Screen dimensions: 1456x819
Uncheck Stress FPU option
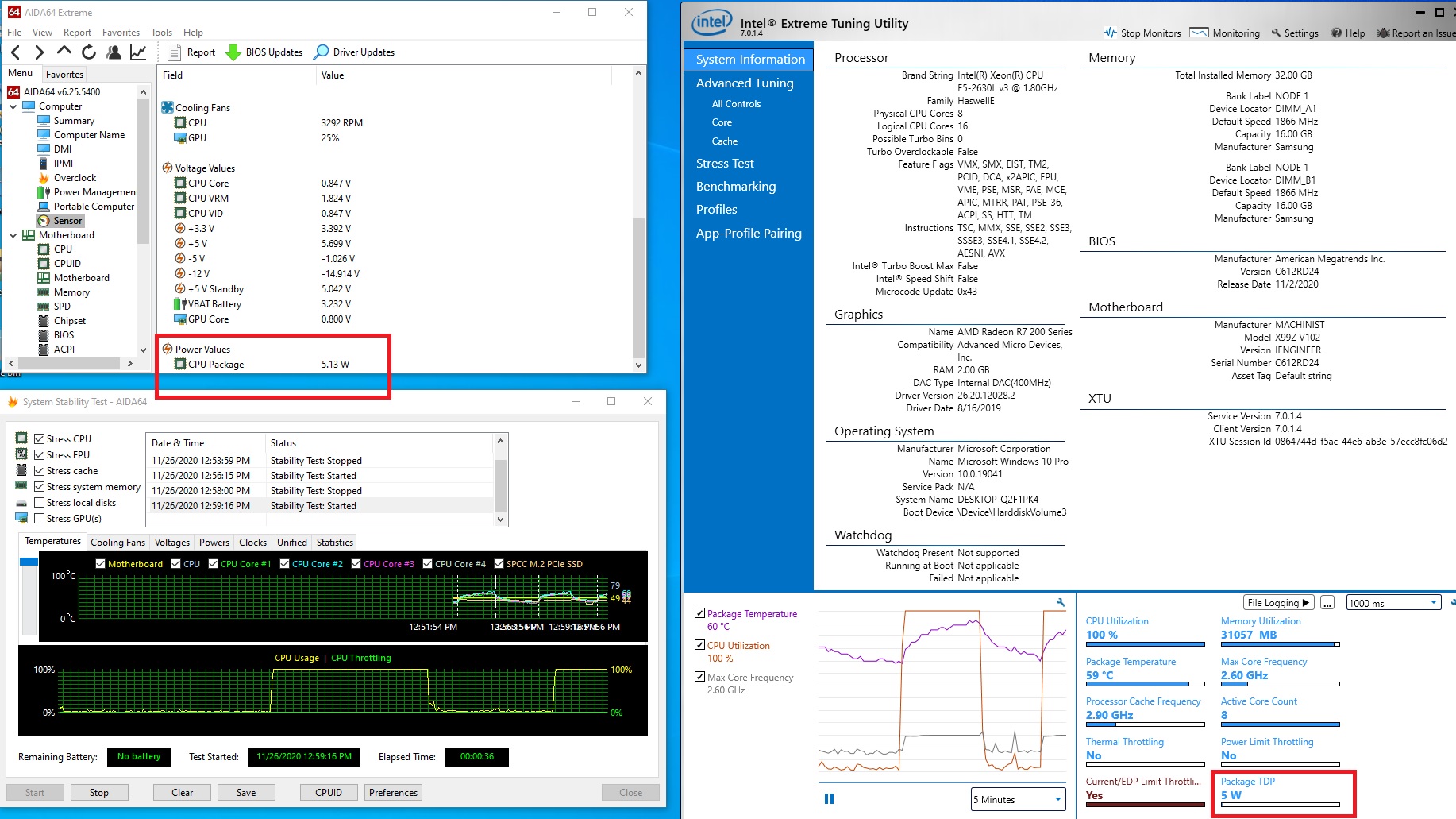click(39, 455)
